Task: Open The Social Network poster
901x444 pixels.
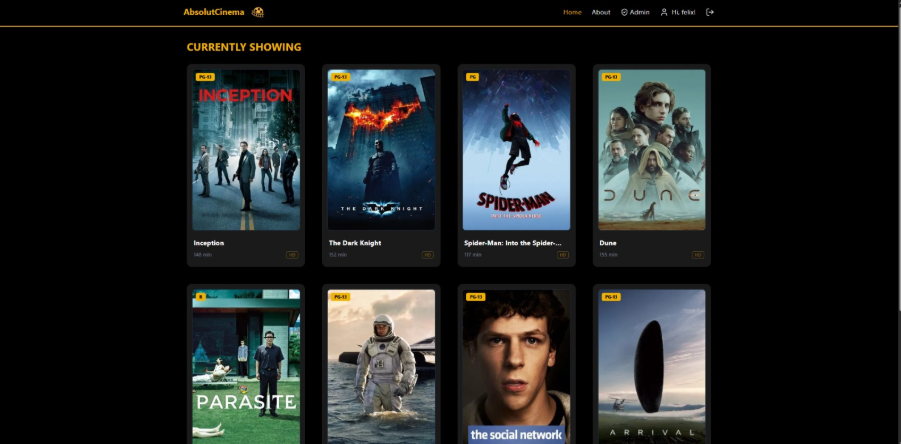Action: 517,366
